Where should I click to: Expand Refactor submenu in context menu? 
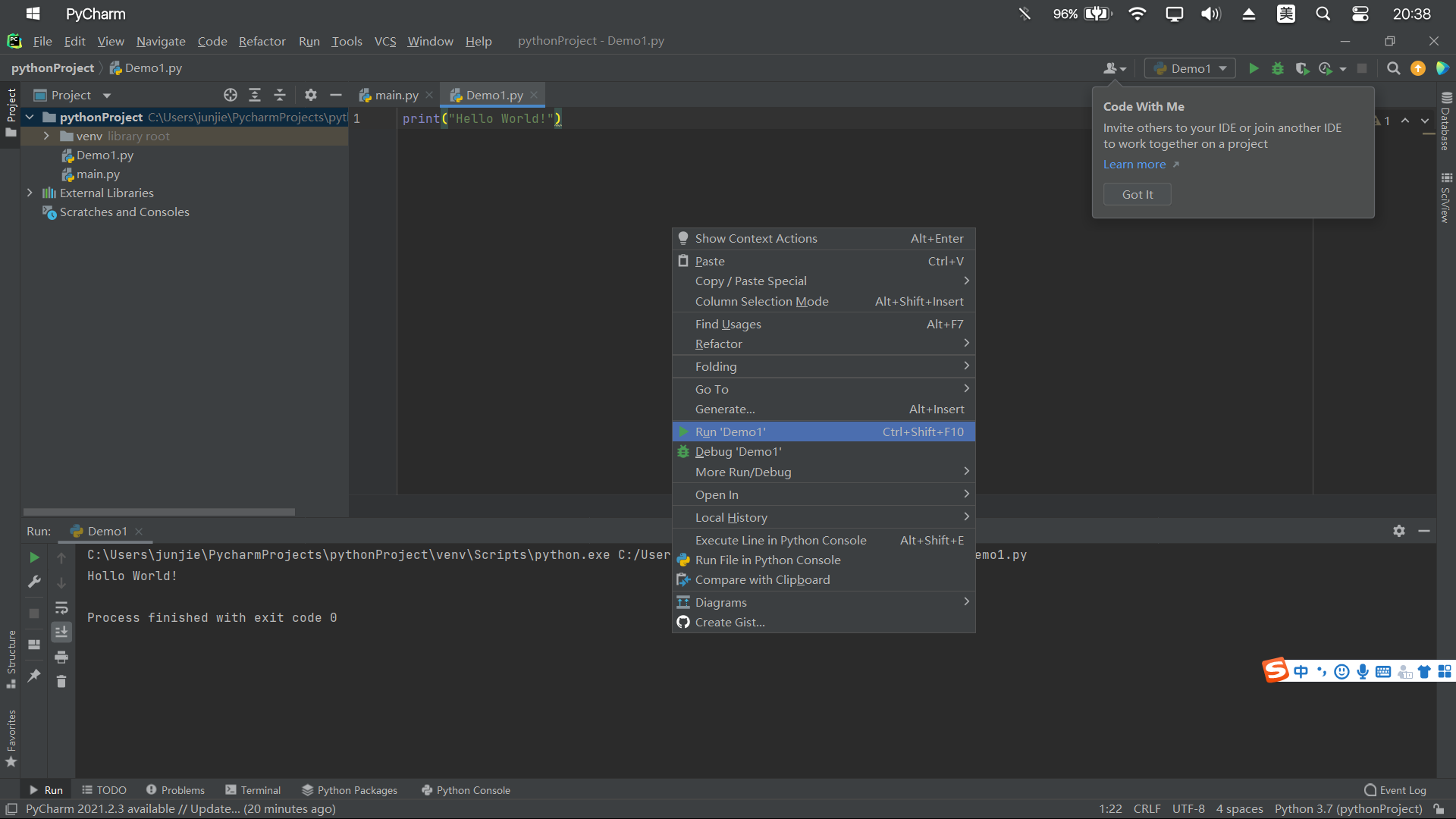[824, 344]
